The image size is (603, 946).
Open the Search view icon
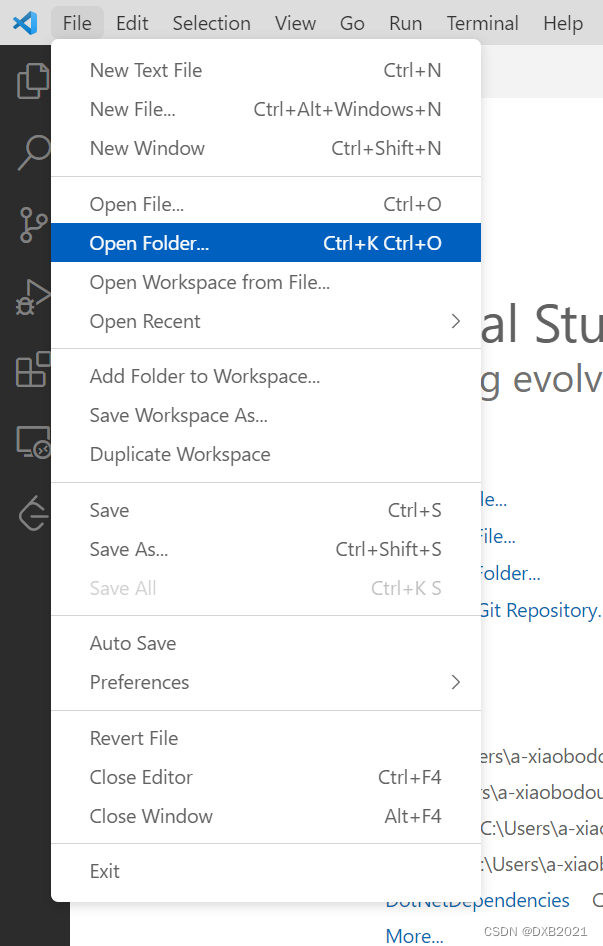coord(34,153)
